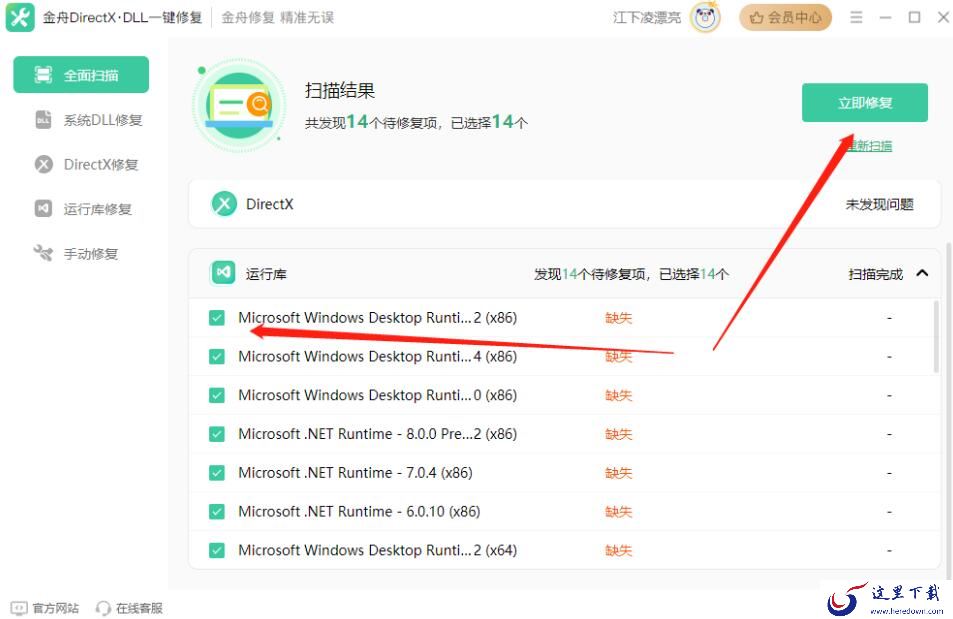The width and height of the screenshot is (953, 619).
Task: Select Microsoft .NET Runtime - 6.0.10 (x86) text
Action: coord(359,511)
